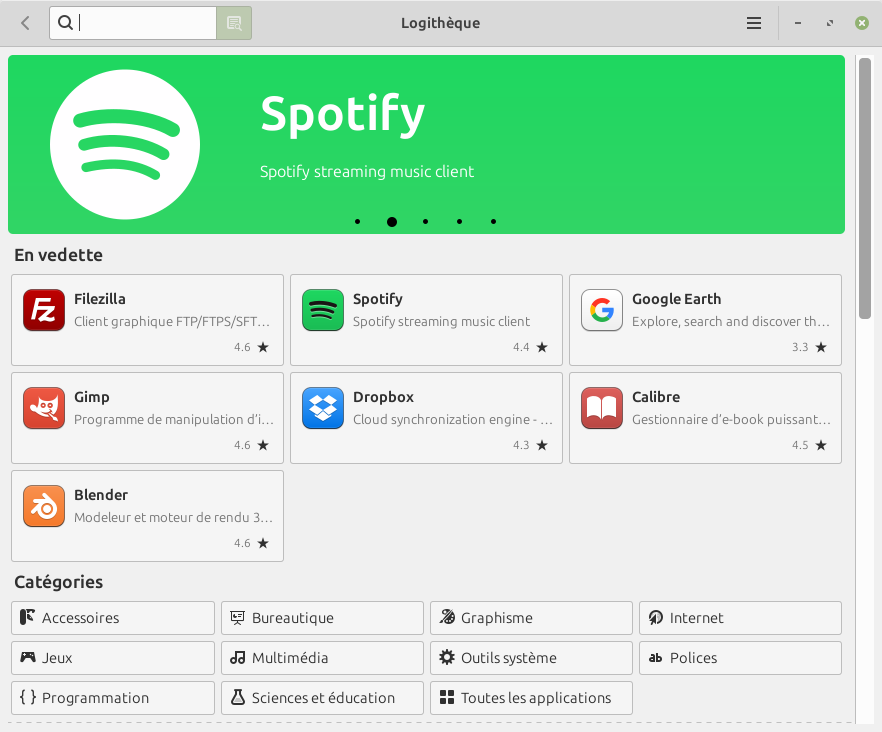
Task: Click the Calibre book icon
Action: 602,408
